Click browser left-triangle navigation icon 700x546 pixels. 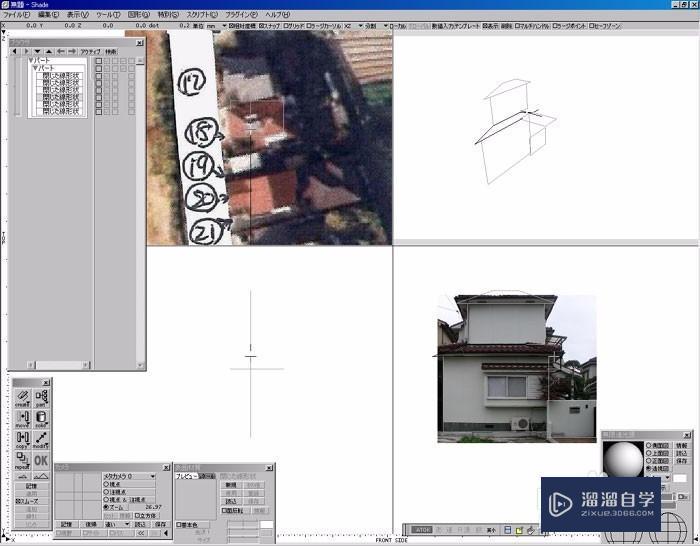pos(15,51)
